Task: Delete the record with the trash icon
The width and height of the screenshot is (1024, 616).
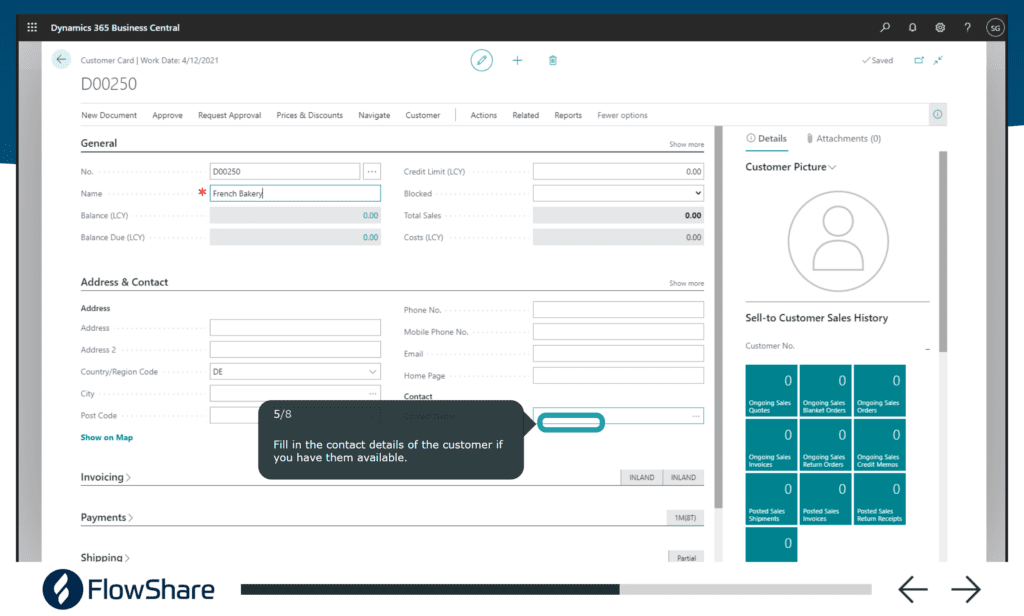Action: point(553,60)
